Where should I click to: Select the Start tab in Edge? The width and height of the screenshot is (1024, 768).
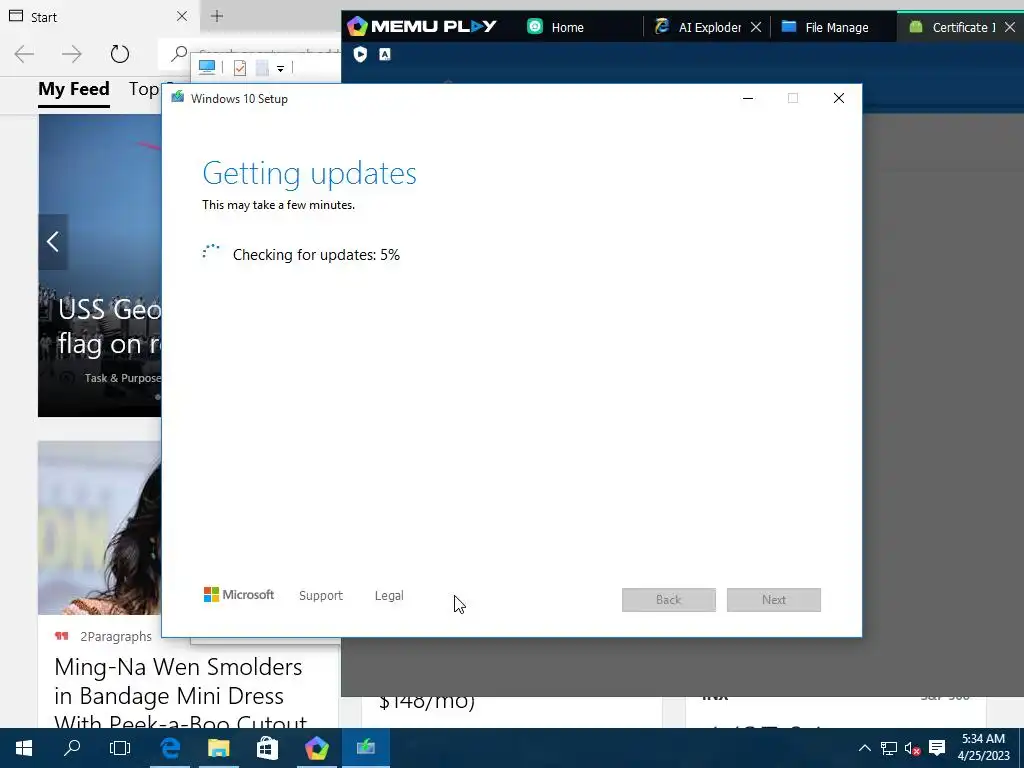[98, 16]
